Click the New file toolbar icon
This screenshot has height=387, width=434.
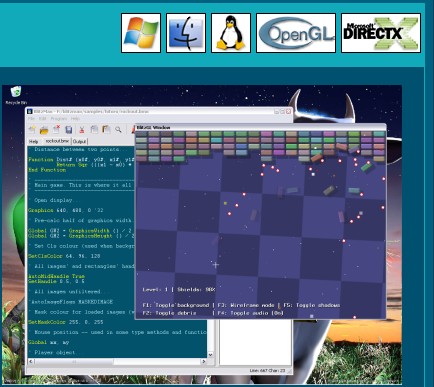[32, 130]
